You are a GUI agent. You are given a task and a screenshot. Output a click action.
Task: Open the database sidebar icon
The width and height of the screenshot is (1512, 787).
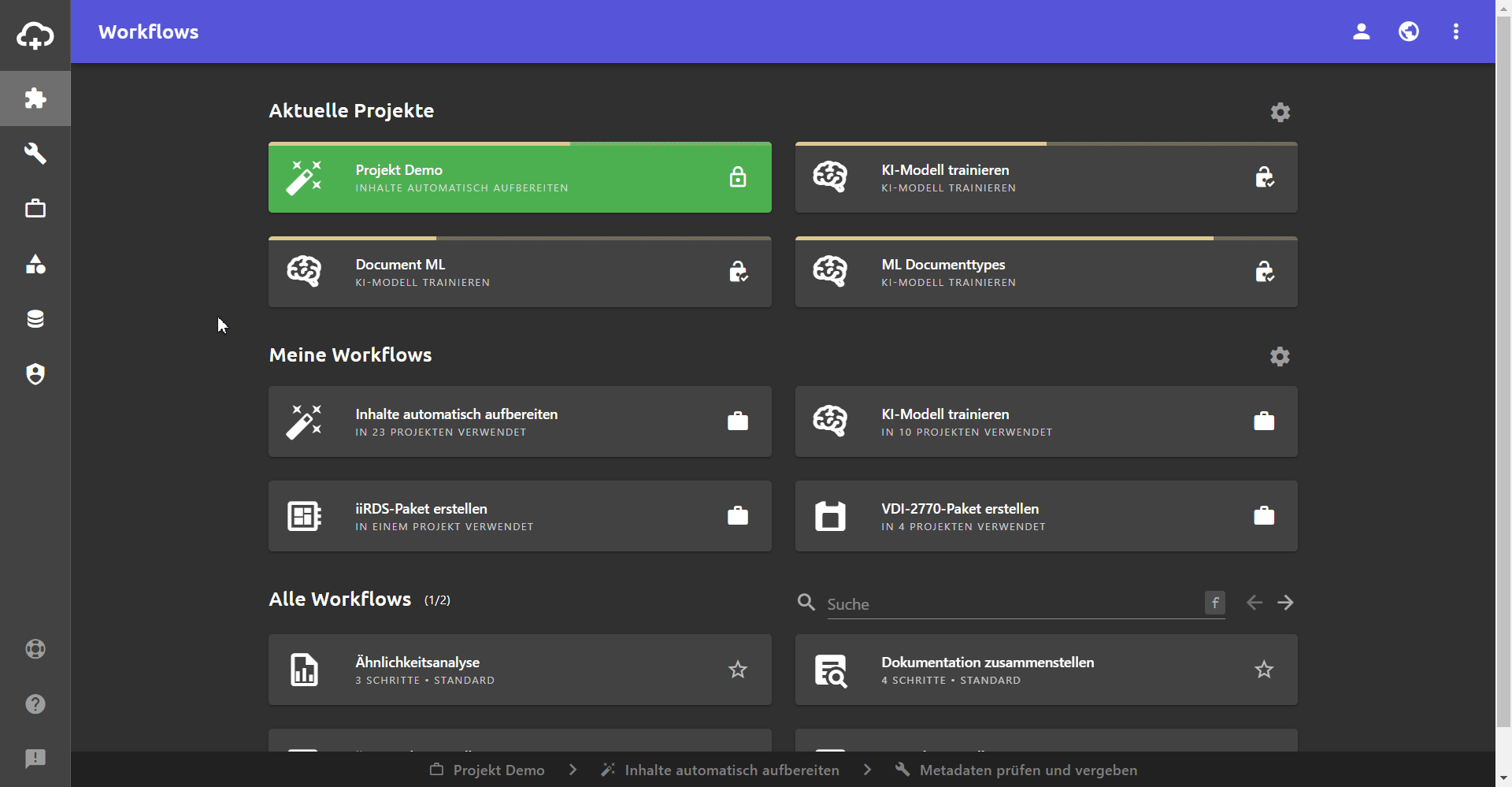[x=35, y=319]
